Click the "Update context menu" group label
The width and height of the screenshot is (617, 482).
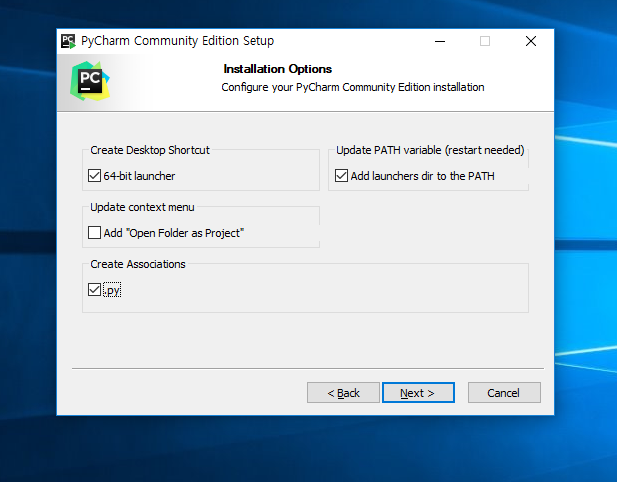142,207
